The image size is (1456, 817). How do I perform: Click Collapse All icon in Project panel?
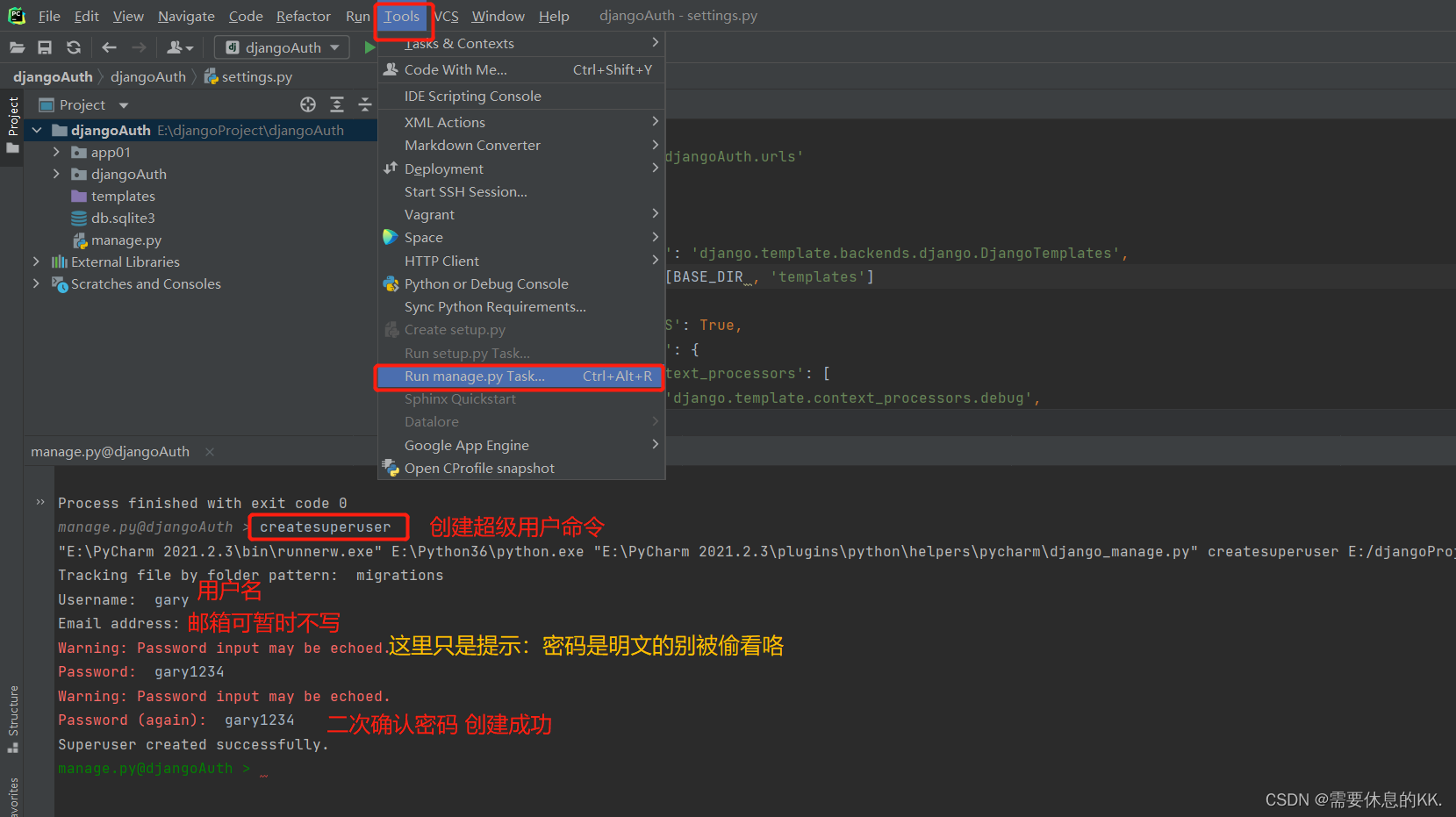click(365, 104)
